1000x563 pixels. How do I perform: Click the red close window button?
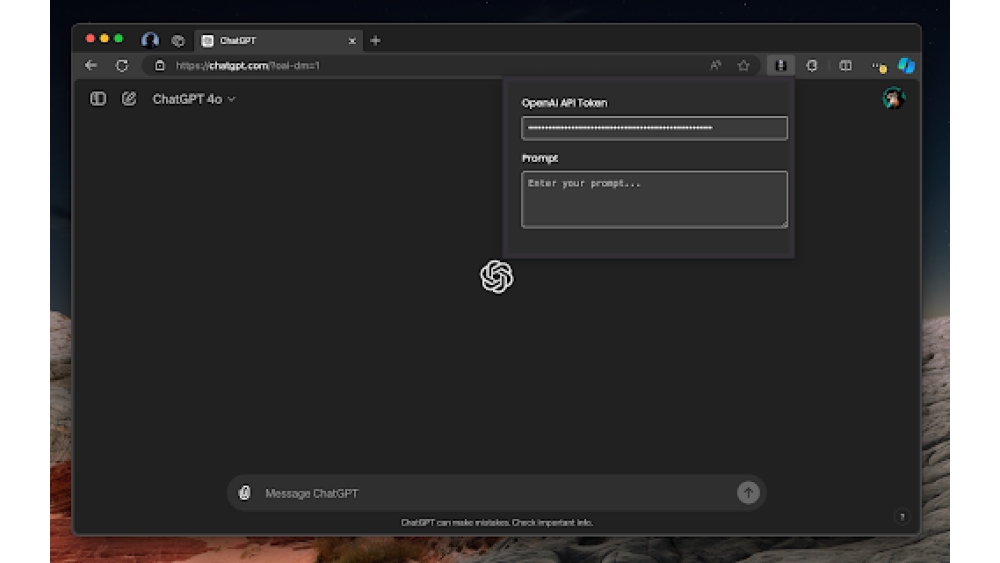click(90, 39)
